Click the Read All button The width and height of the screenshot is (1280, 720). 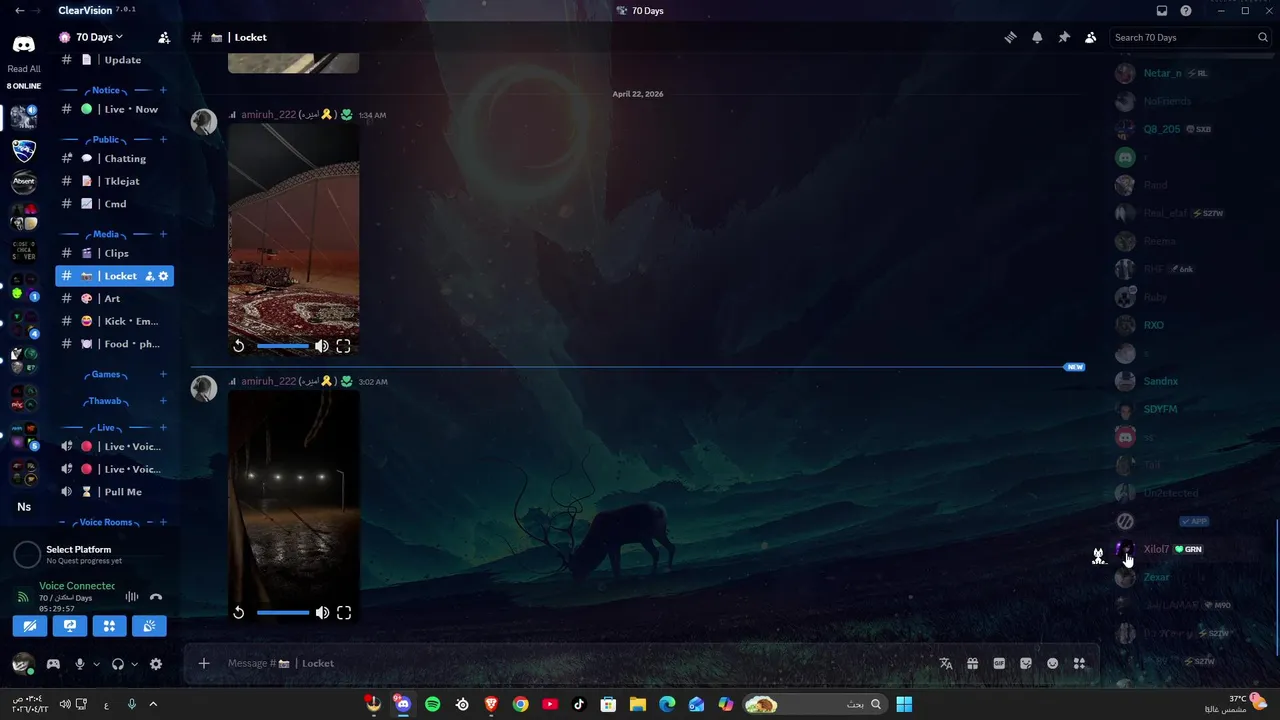[24, 69]
